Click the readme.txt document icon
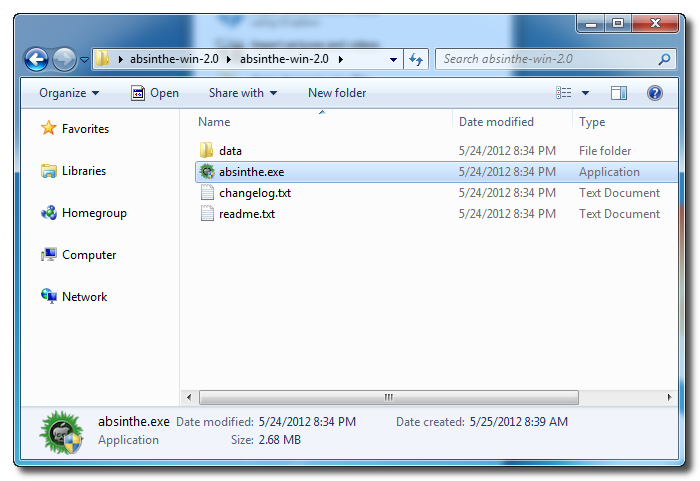This screenshot has width=700, height=481. [207, 213]
